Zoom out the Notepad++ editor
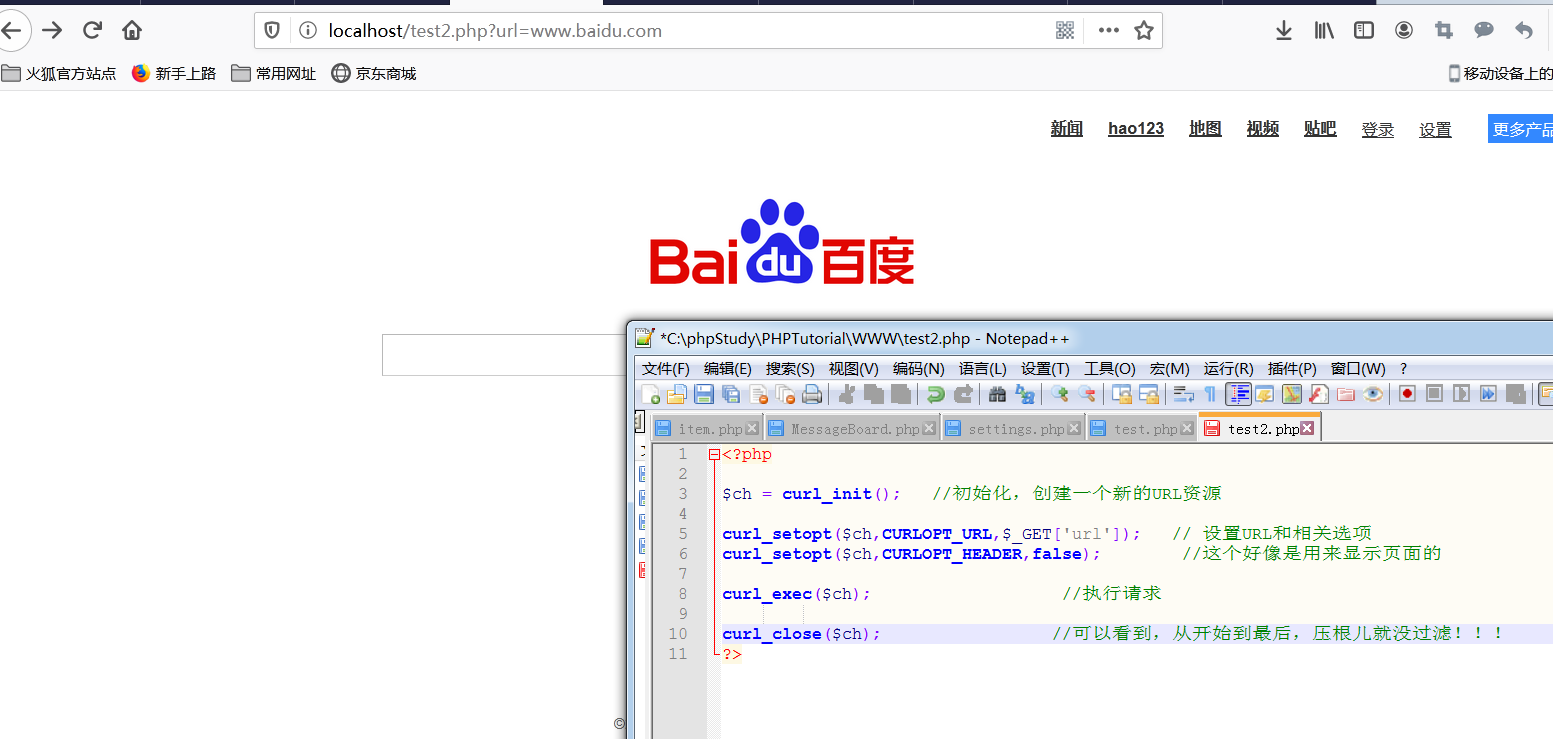This screenshot has width=1553, height=739. (x=1086, y=394)
